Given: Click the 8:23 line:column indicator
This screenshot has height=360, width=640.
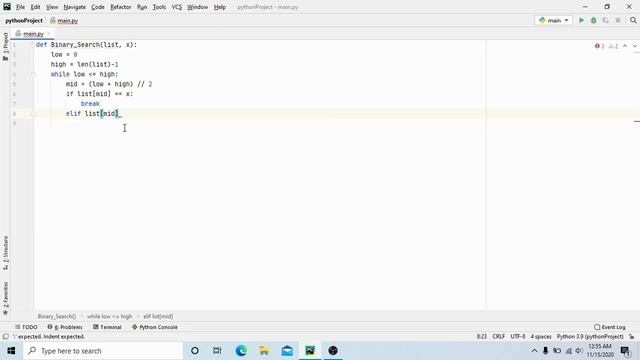Looking at the screenshot, I should pyautogui.click(x=482, y=337).
